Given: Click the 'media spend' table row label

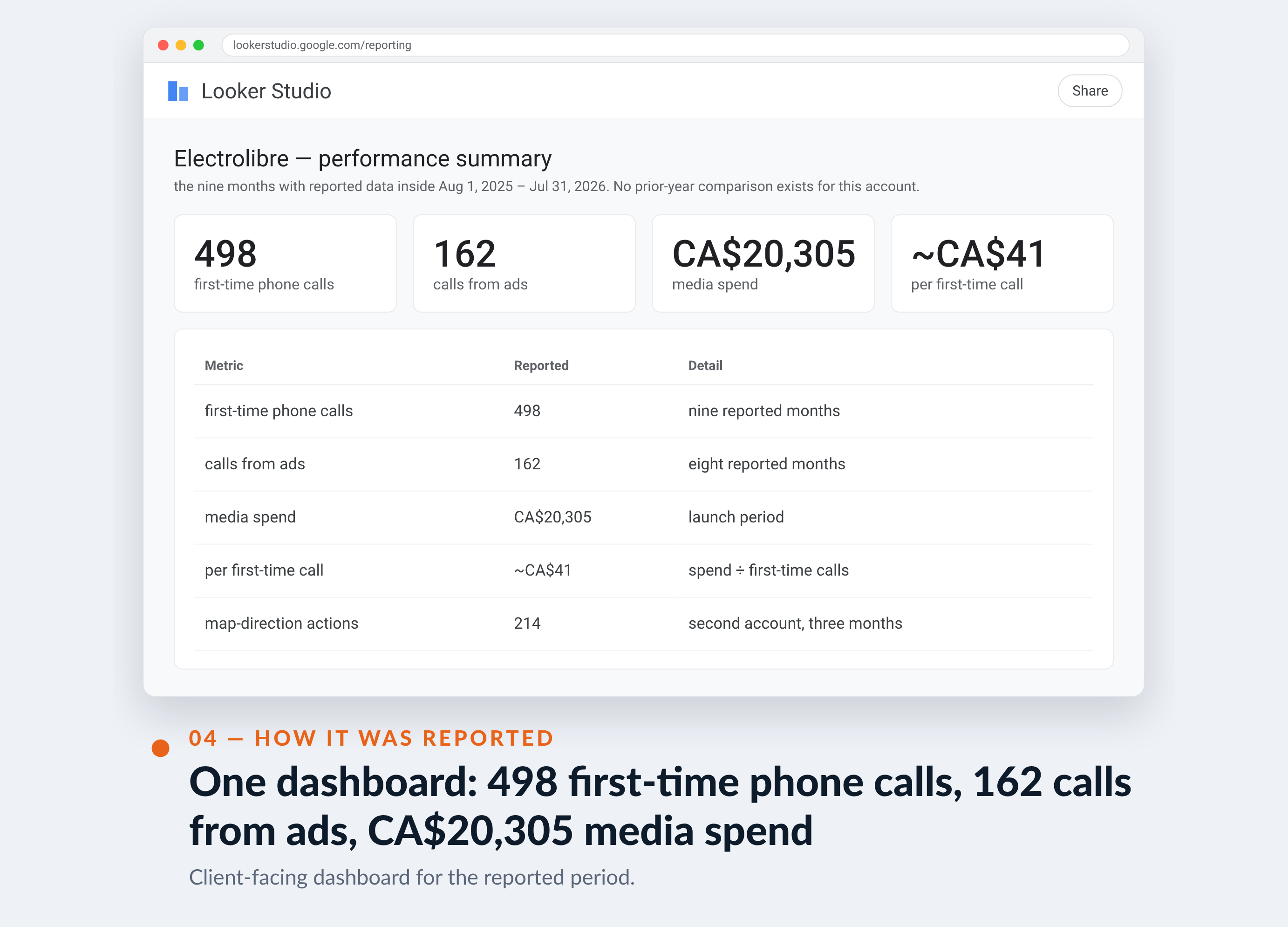Looking at the screenshot, I should 250,517.
